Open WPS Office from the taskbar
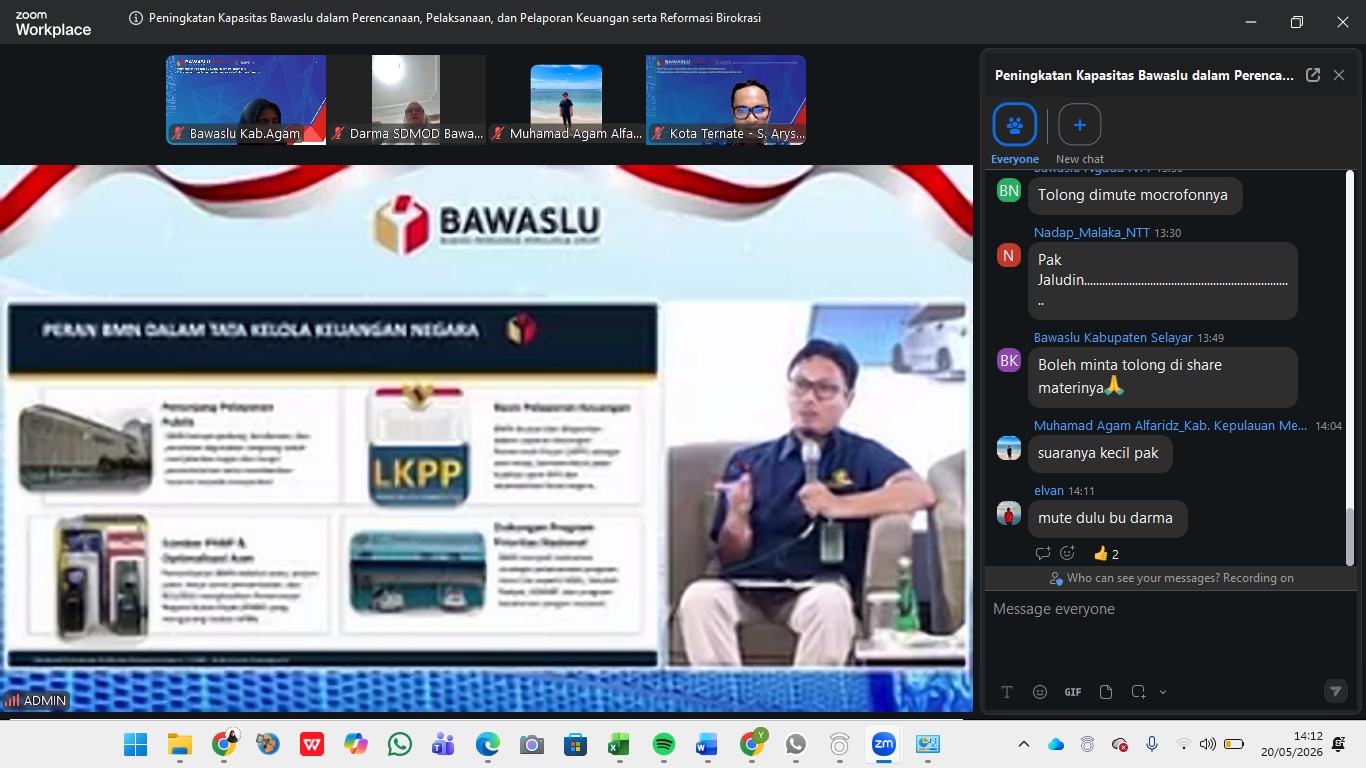Screen dimensions: 1366x768 (312, 745)
